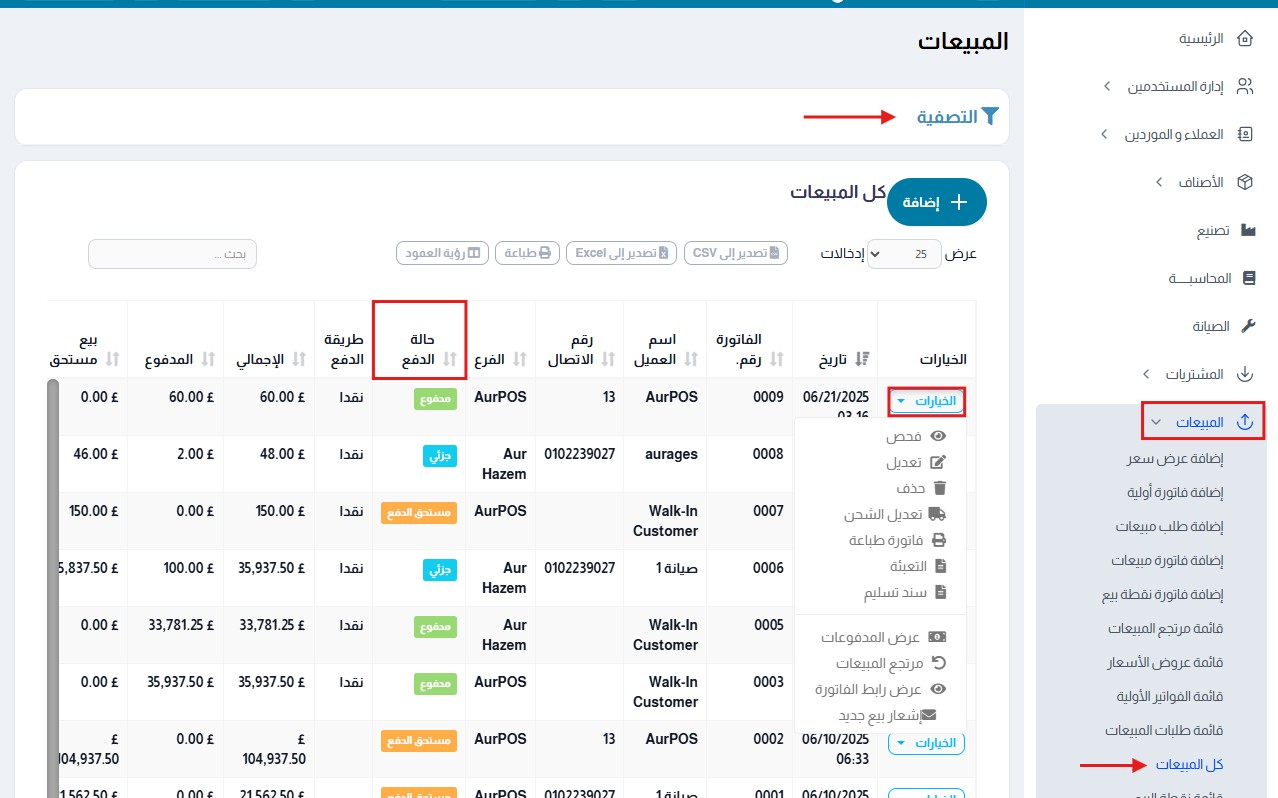Click the document icon beside التعبئة
Viewport: 1278px width, 798px height.
940,566
